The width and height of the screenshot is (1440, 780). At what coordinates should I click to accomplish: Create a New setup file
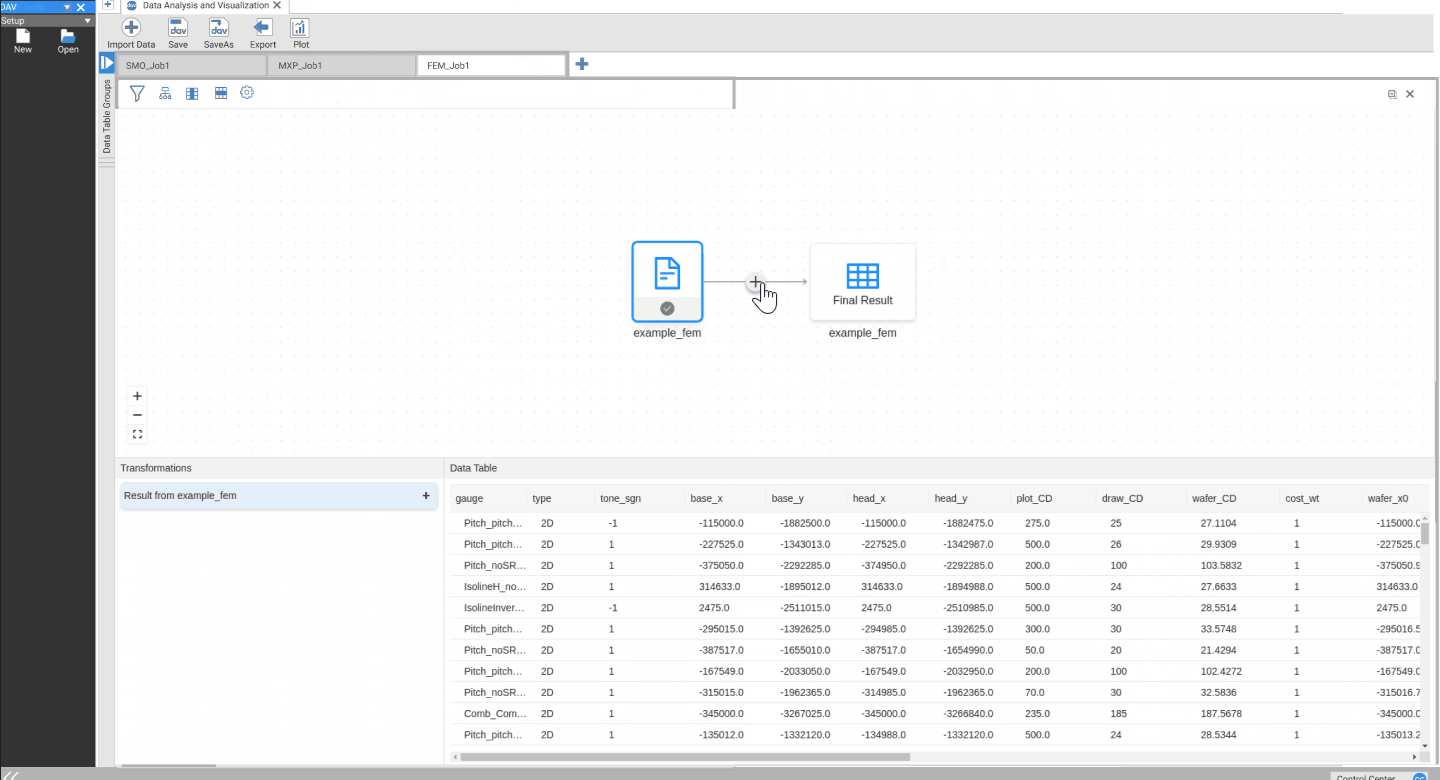23,36
